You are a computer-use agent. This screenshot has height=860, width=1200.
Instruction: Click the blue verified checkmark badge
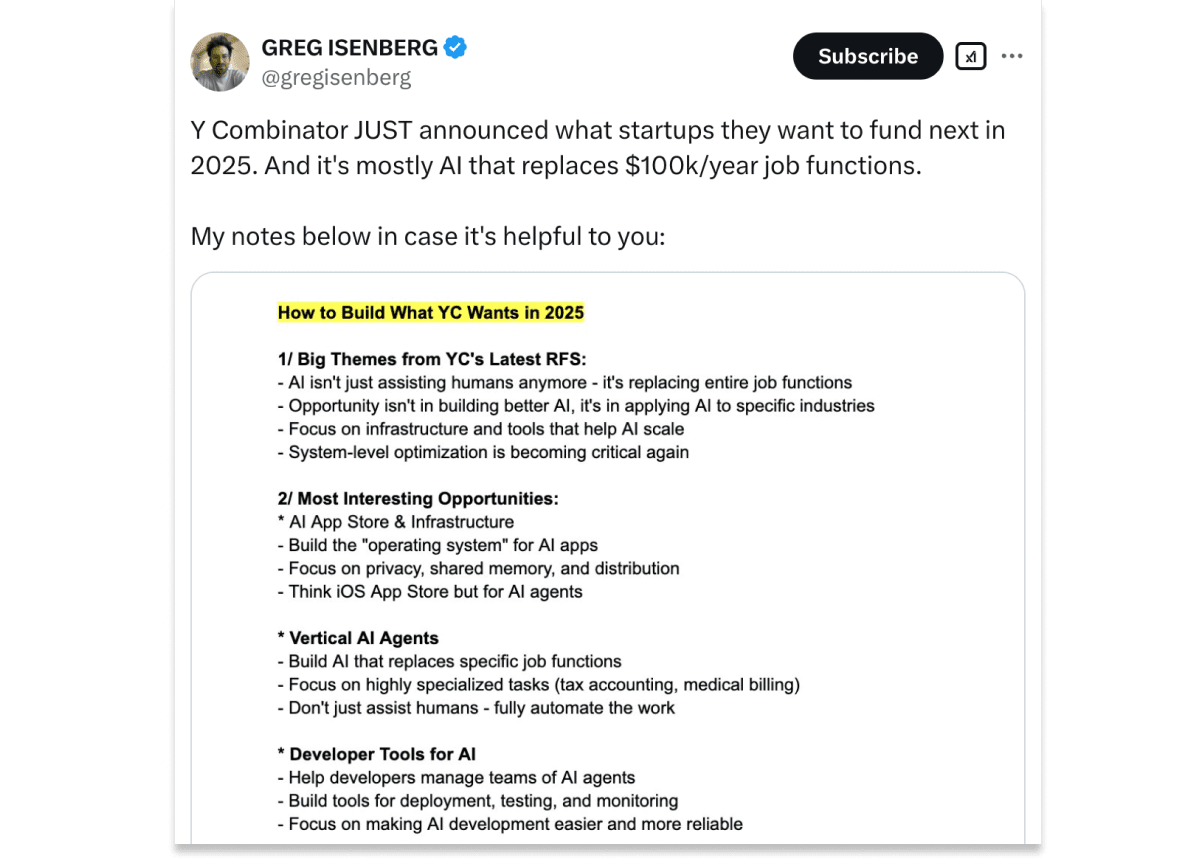point(455,47)
